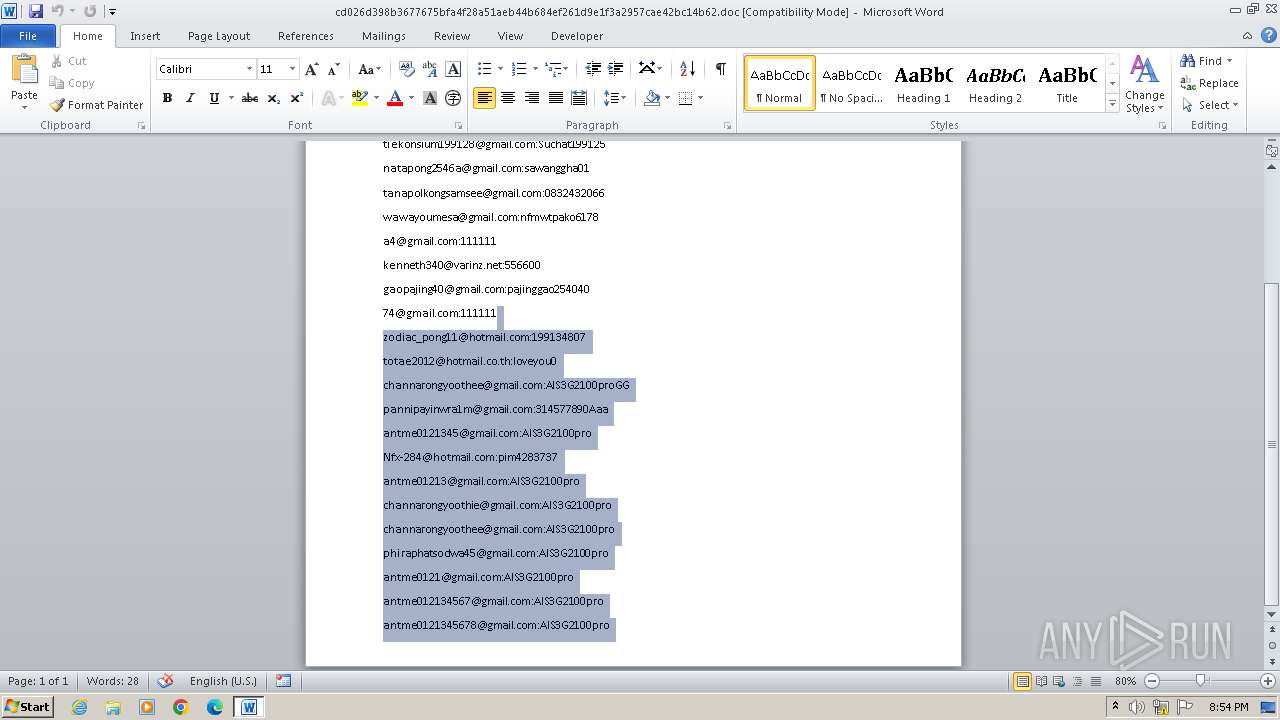This screenshot has height=720, width=1280.
Task: Apply the Normal style
Action: (780, 83)
